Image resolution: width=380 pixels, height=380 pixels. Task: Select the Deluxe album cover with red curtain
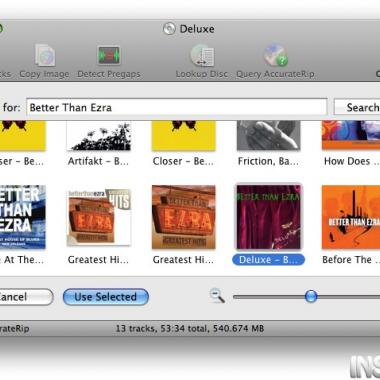point(269,217)
